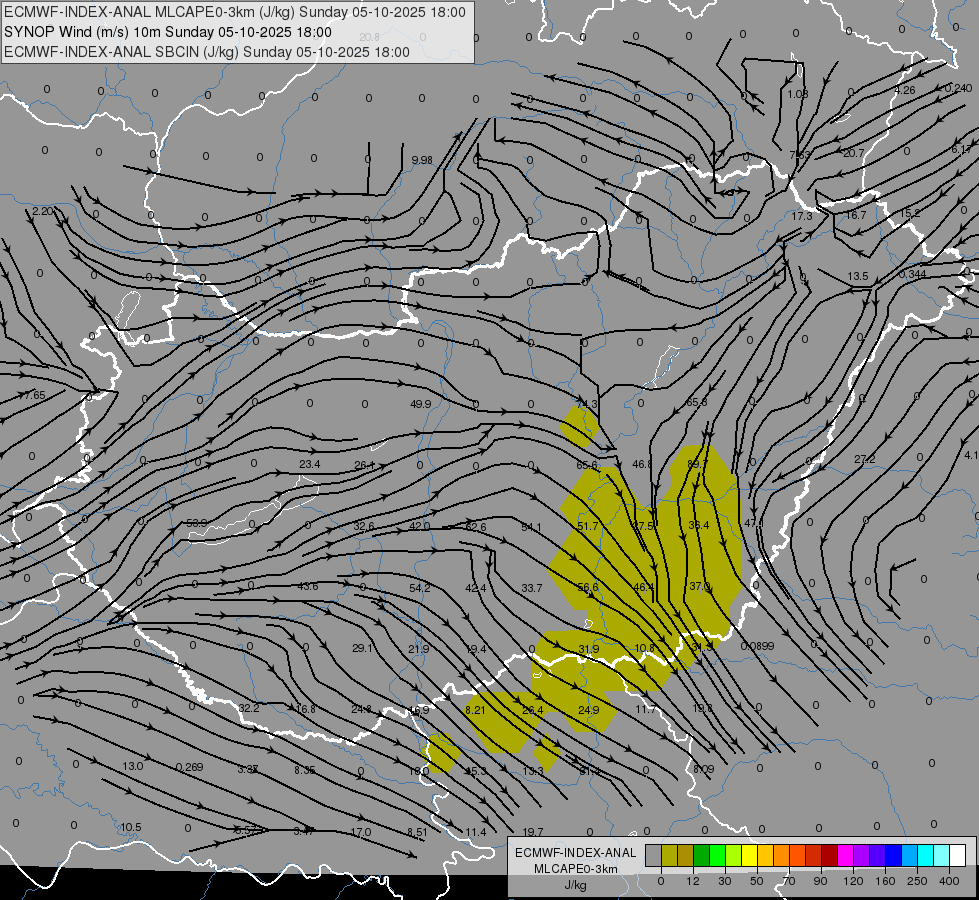Click the legend tick label 90

(x=820, y=881)
